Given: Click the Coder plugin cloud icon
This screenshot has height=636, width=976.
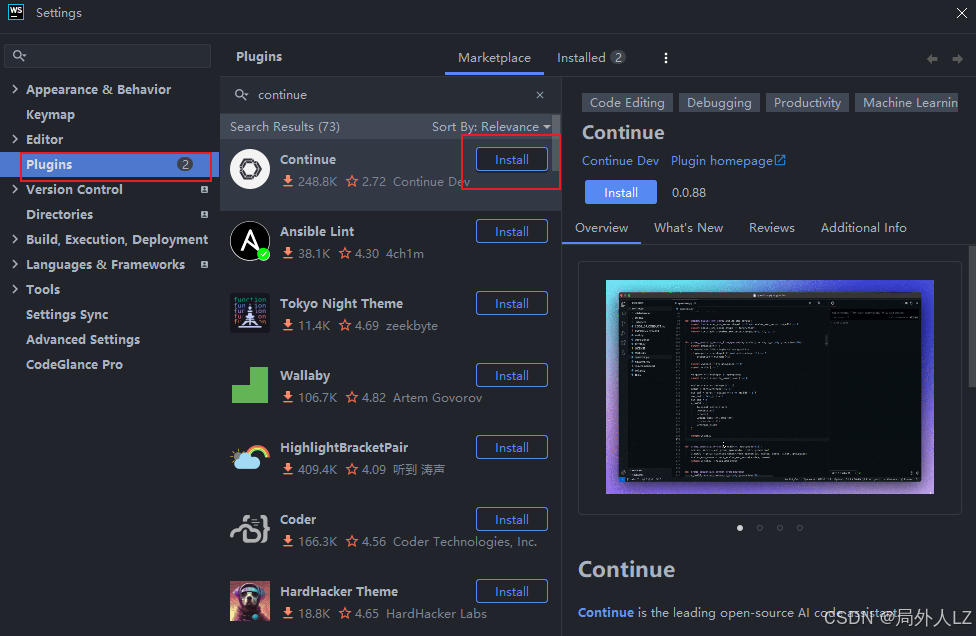Looking at the screenshot, I should (x=250, y=529).
